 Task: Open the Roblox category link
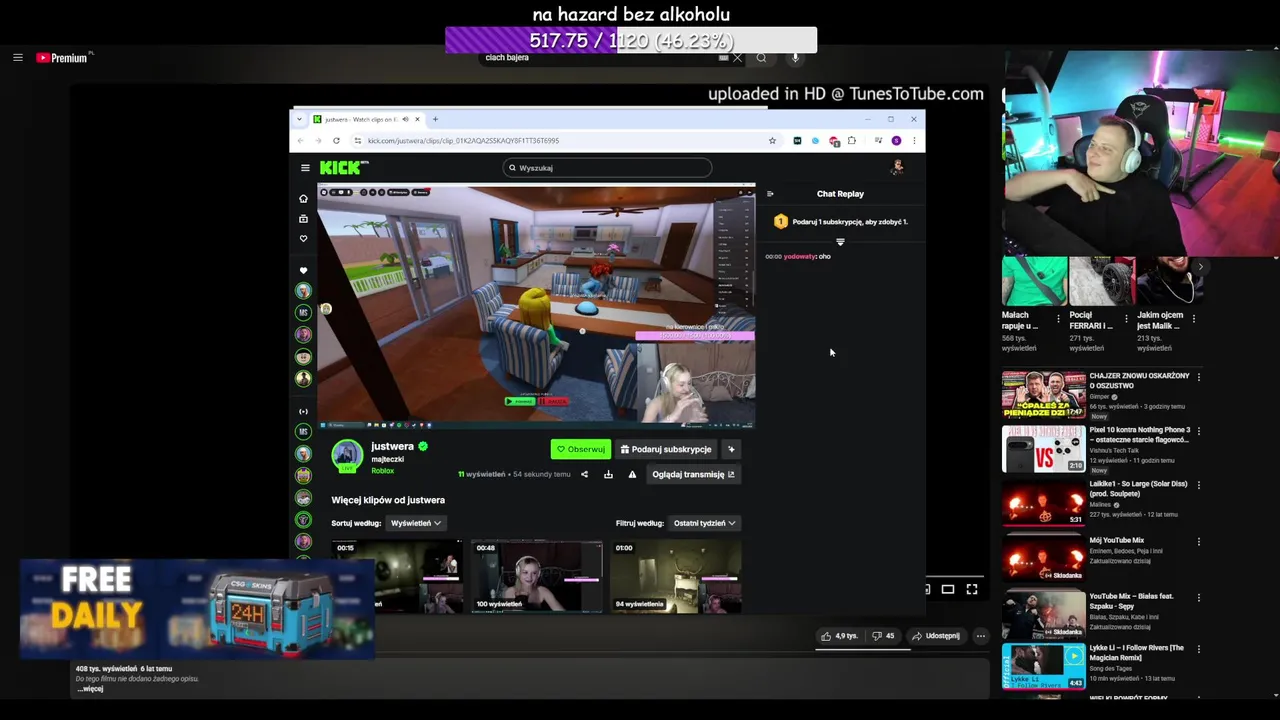coord(382,471)
